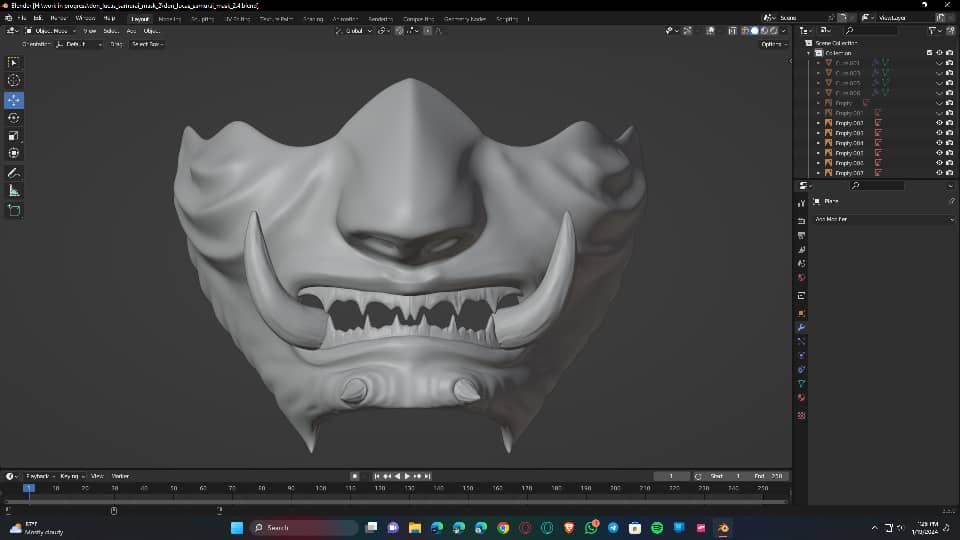Viewport: 960px width, 540px height.
Task: Toggle snapping magnet in header
Action: tap(399, 31)
